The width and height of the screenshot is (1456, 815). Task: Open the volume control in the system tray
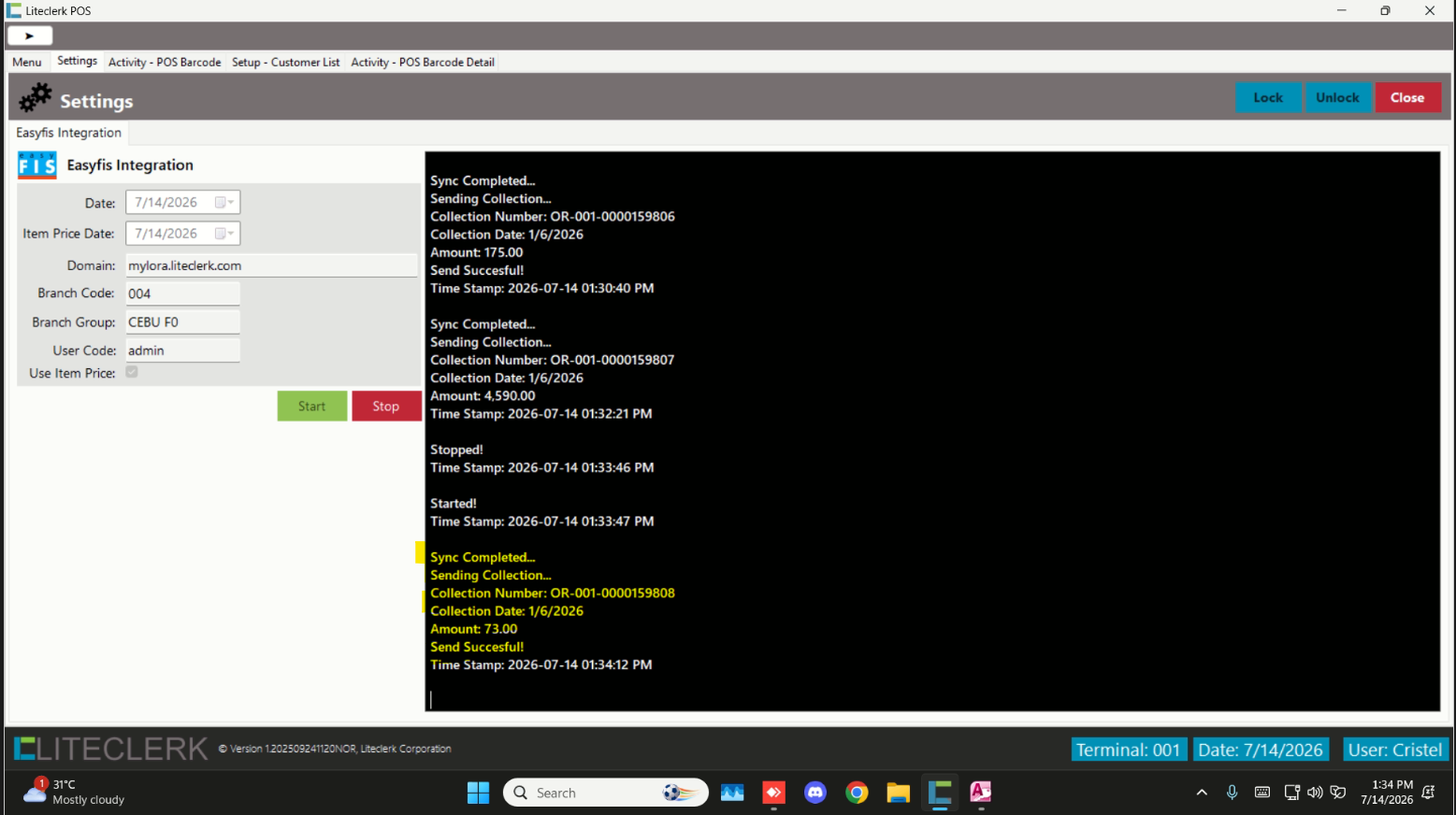coord(1315,793)
